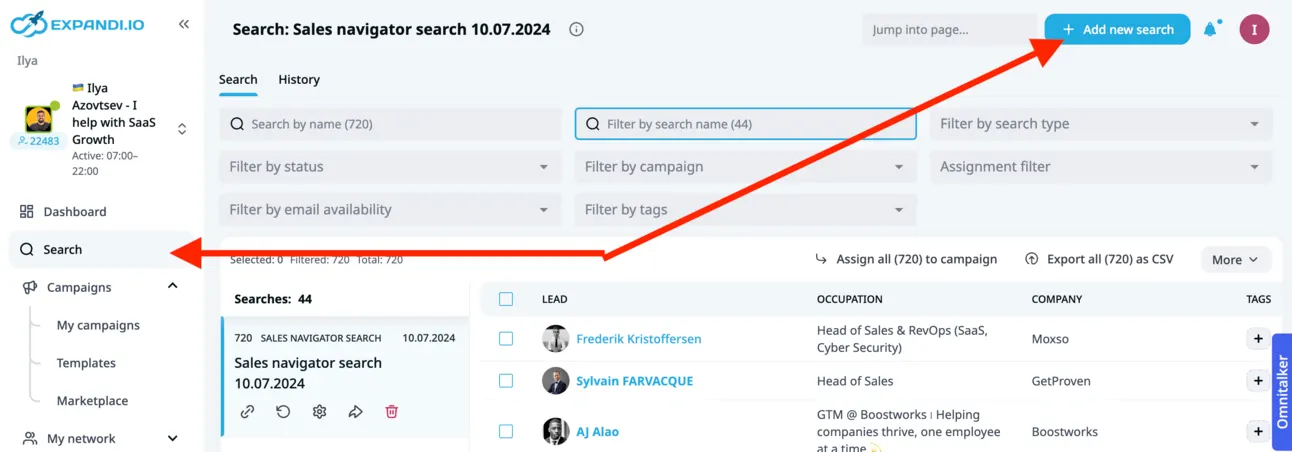This screenshot has height=452, width=1292.
Task: Expand the My network section chevron
Action: click(172, 438)
